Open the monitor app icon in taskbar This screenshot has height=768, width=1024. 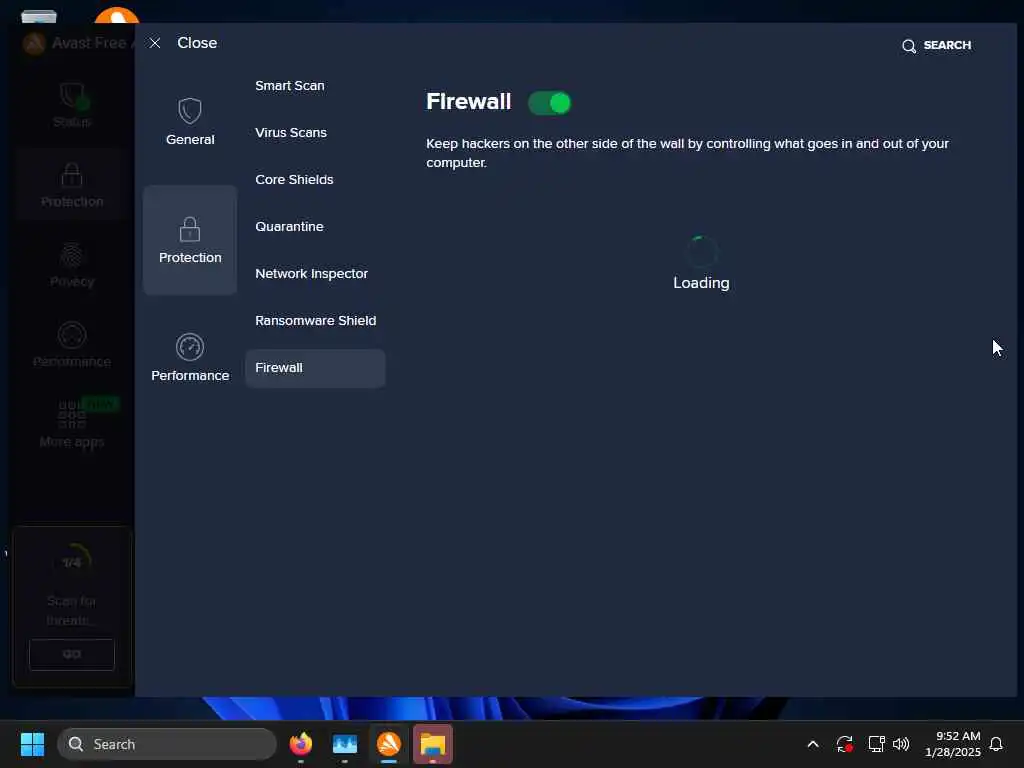(345, 744)
